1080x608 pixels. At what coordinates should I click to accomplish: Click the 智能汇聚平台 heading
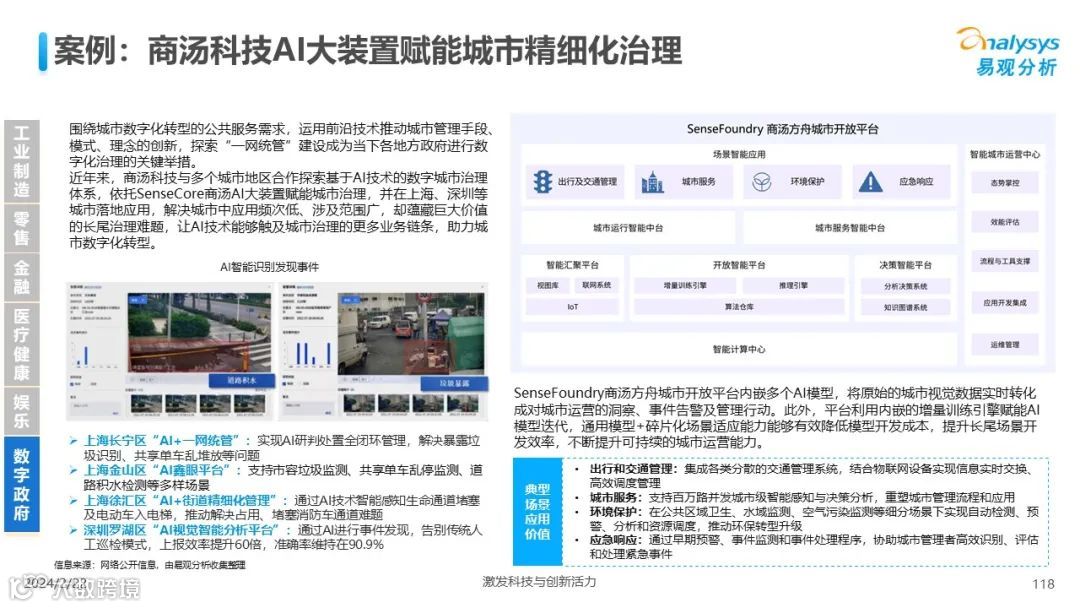click(572, 265)
